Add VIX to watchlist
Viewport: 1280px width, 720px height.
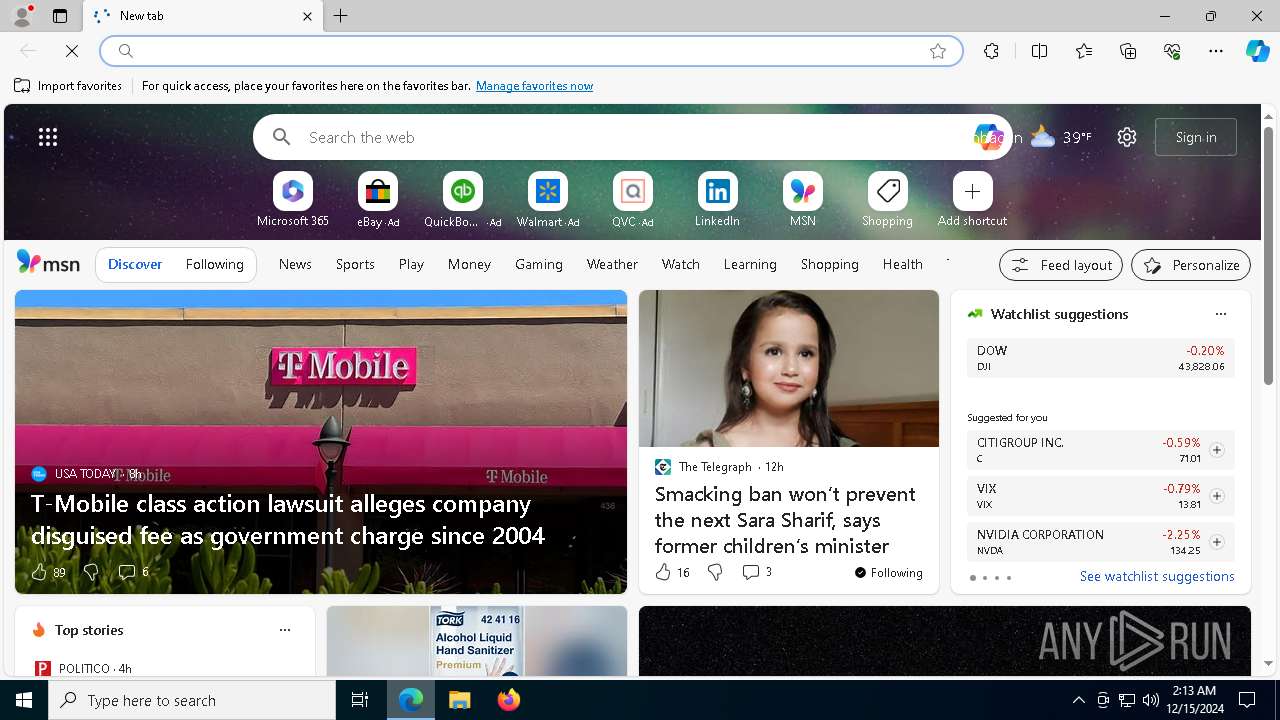pyautogui.click(x=1216, y=496)
